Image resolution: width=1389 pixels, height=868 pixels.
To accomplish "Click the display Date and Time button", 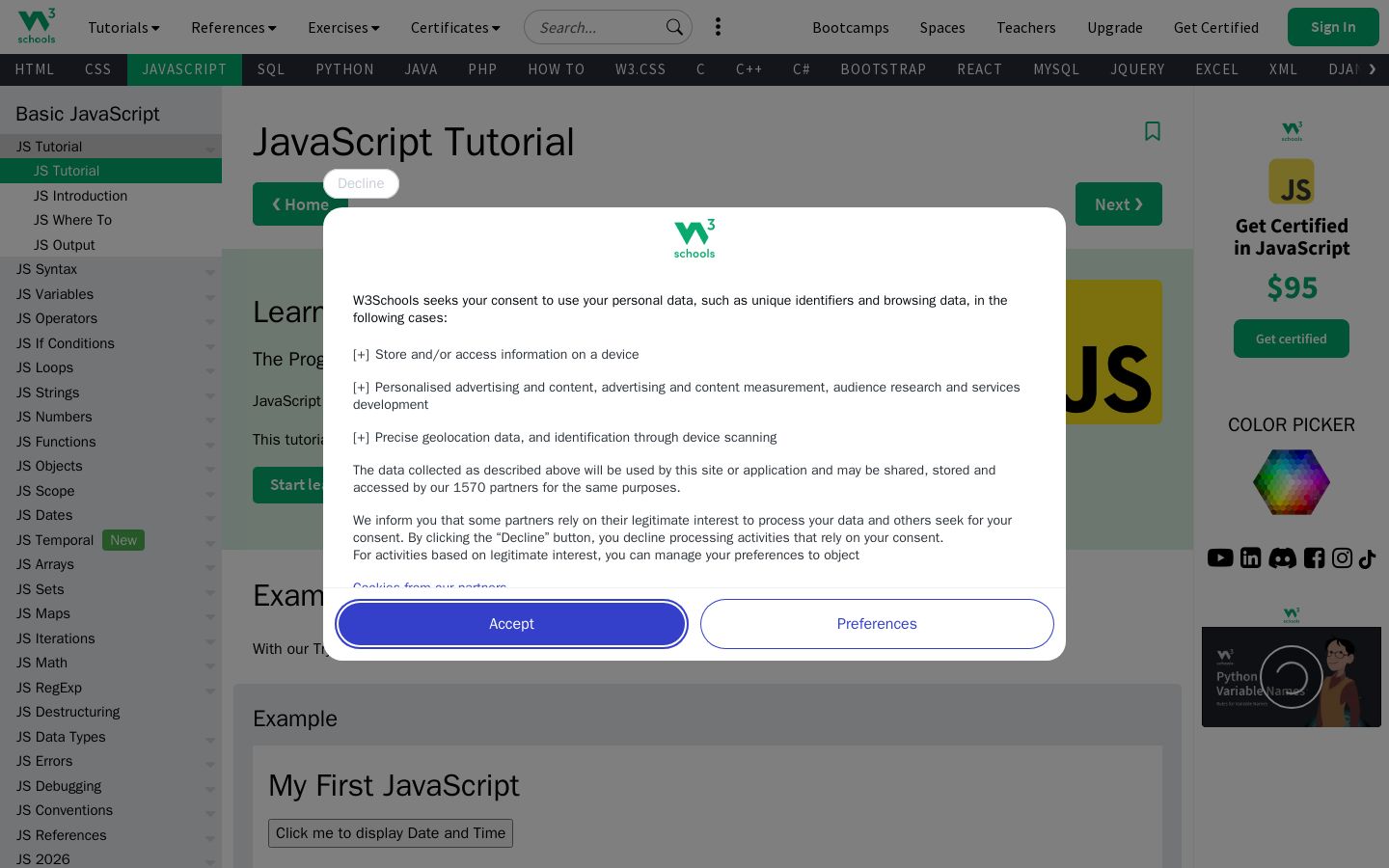I will click(391, 833).
